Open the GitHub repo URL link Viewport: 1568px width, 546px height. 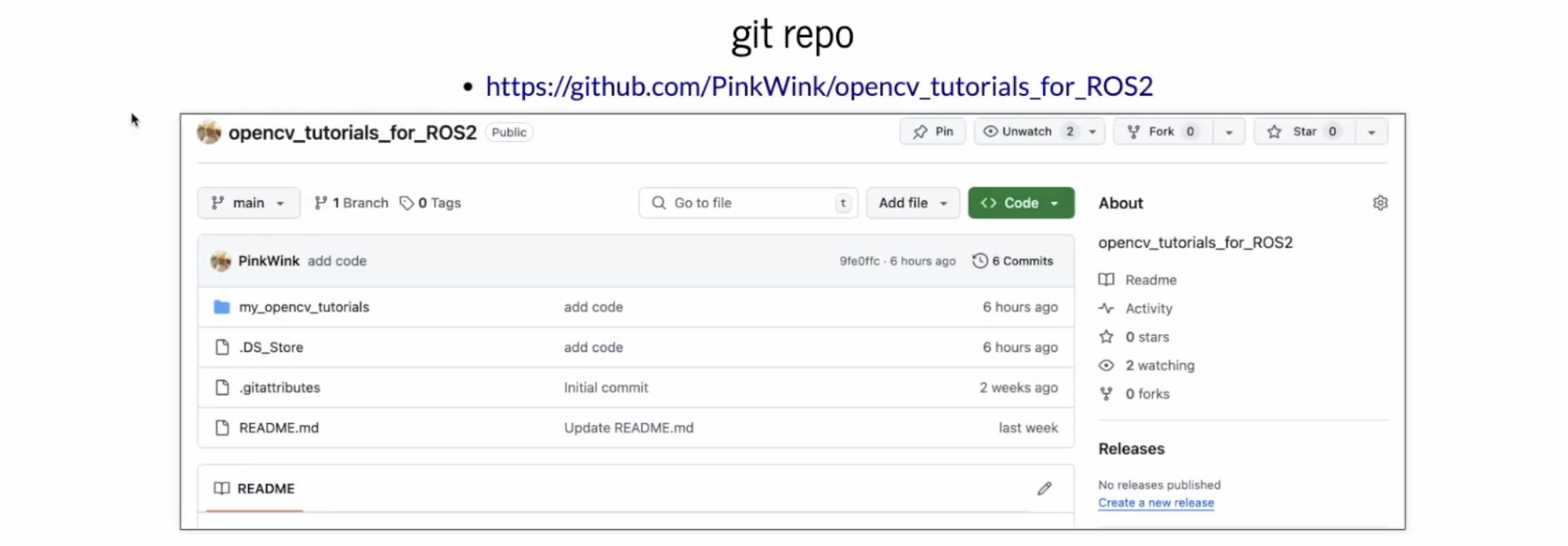pyautogui.click(x=819, y=87)
